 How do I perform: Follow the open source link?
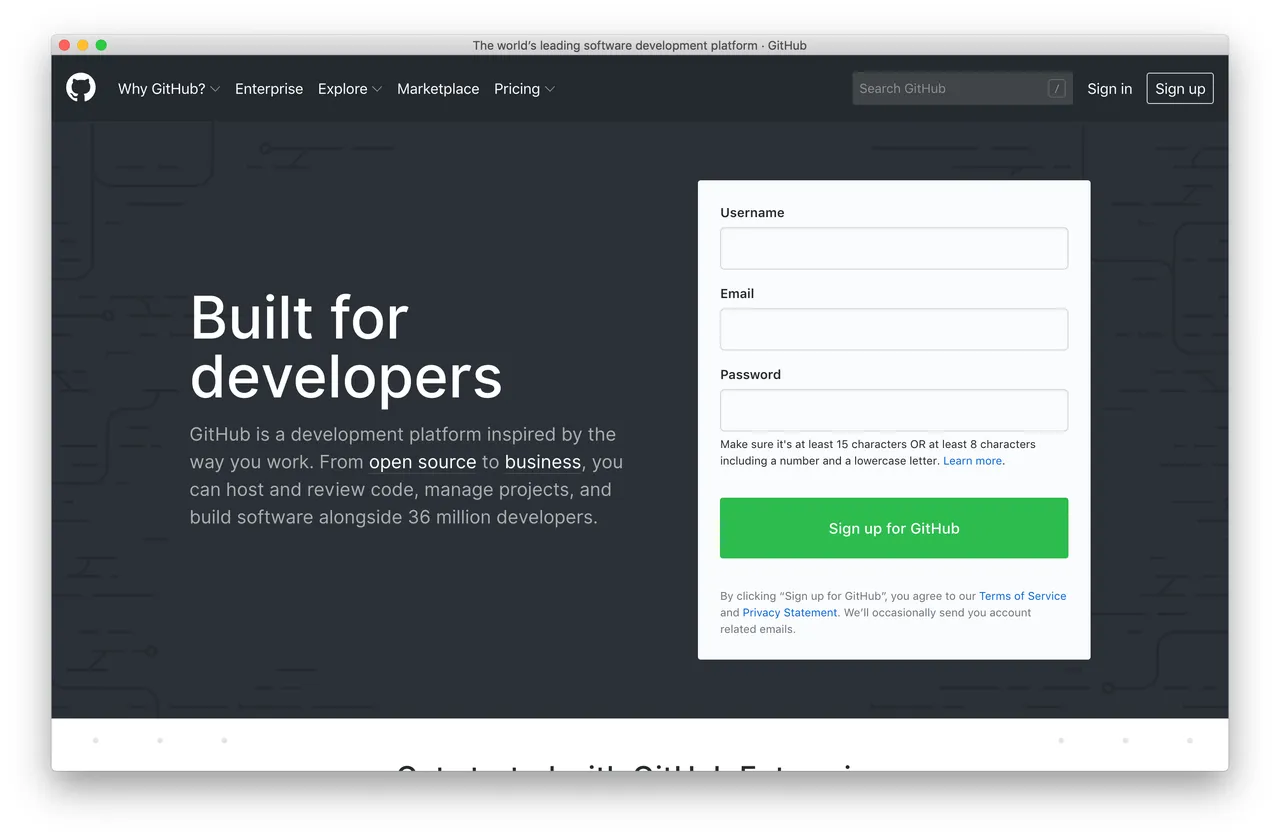click(422, 462)
